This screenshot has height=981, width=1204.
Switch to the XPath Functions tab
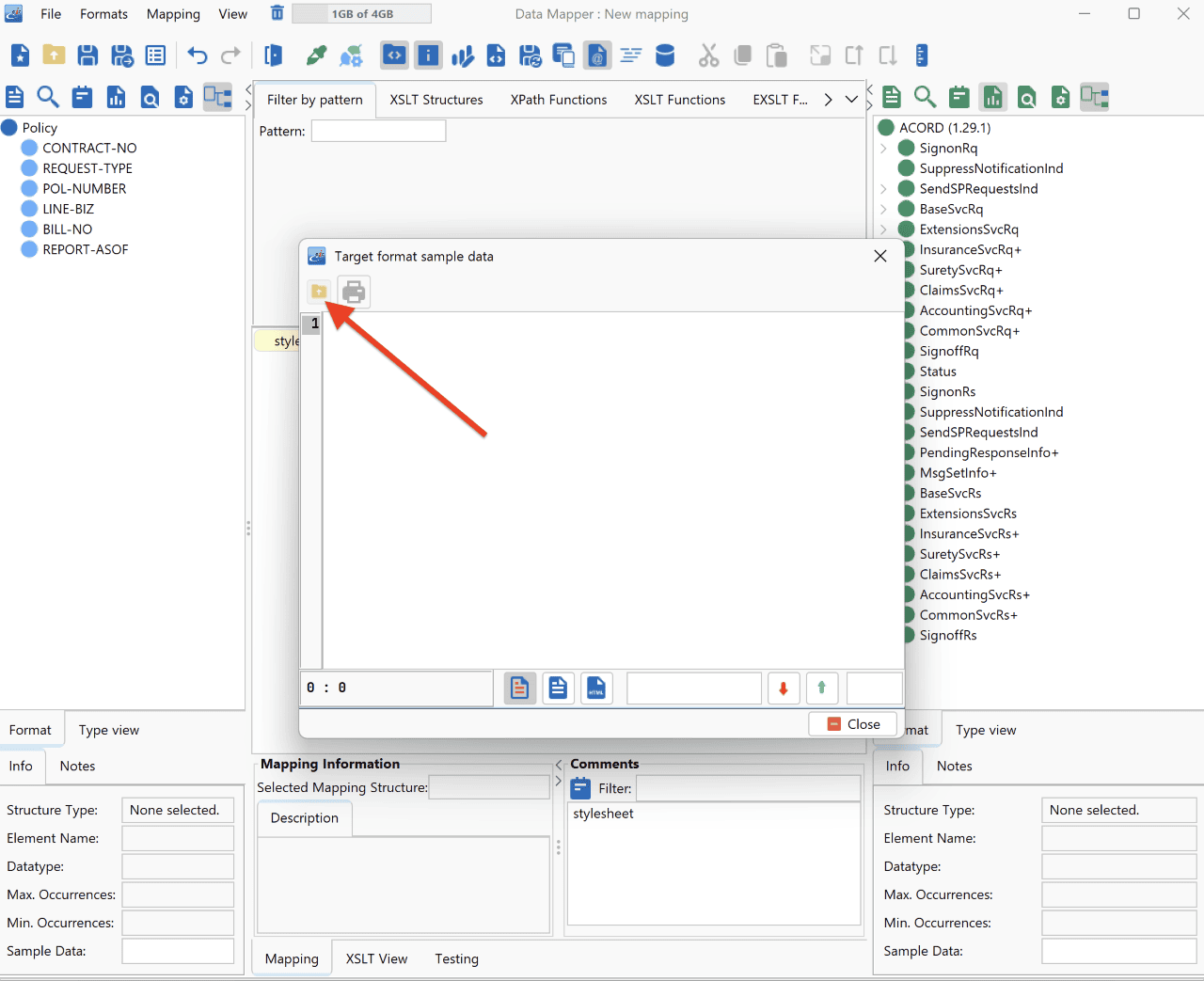coord(559,100)
